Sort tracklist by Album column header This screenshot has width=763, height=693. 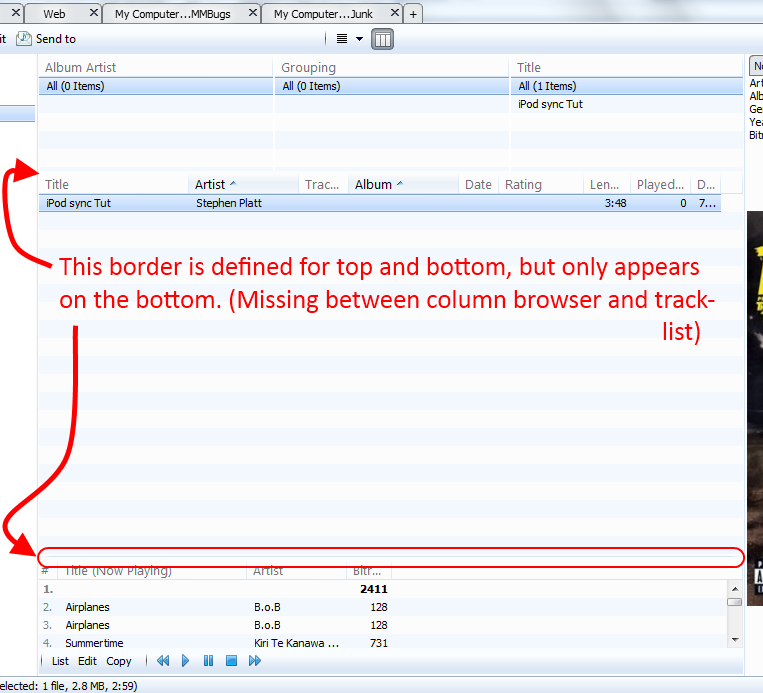tap(373, 184)
